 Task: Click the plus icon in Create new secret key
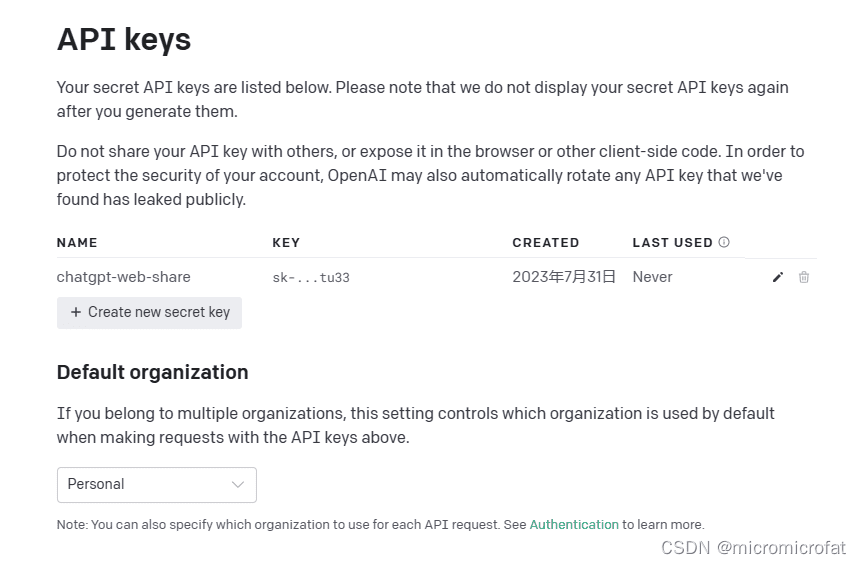[76, 312]
